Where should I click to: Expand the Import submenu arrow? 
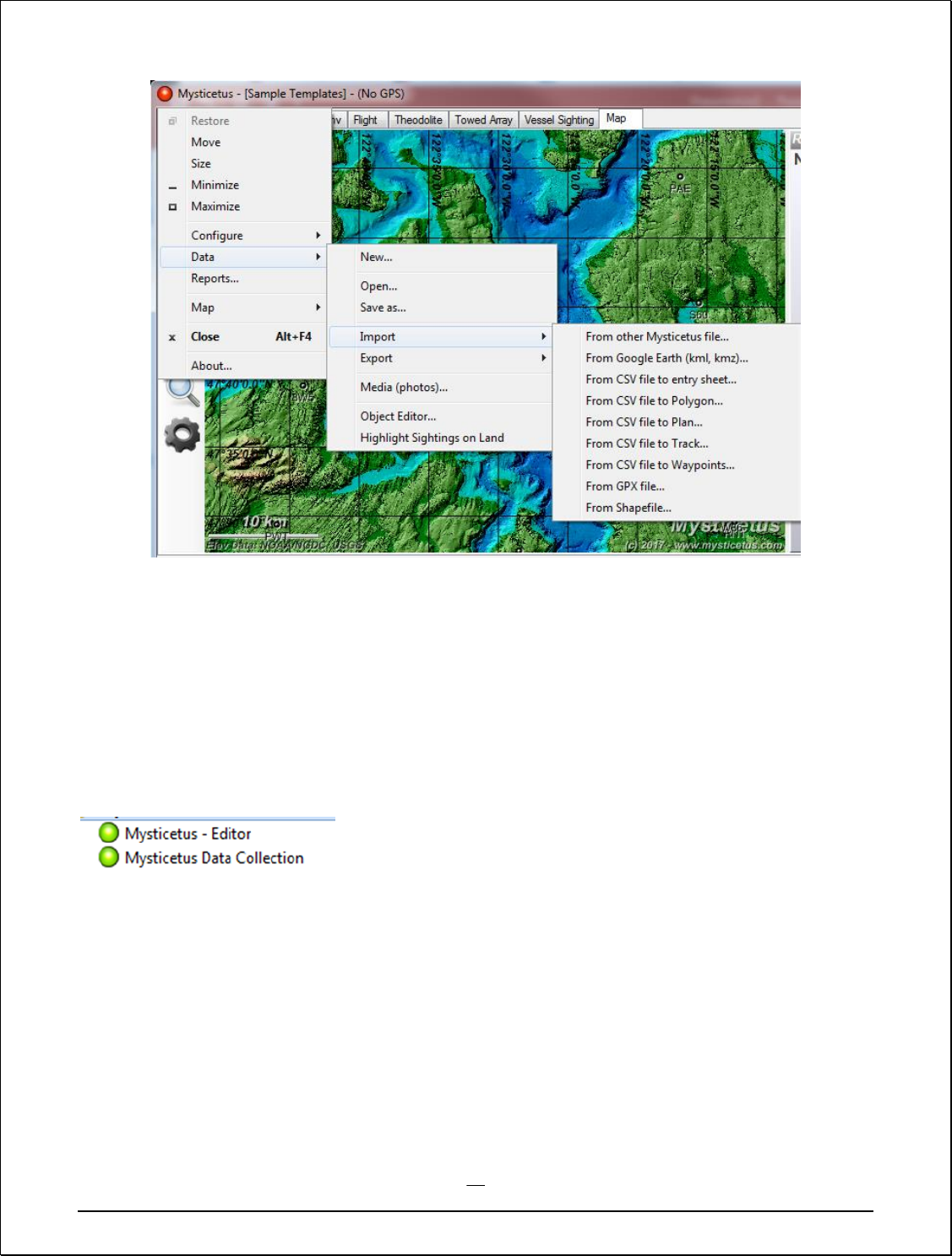coord(544,336)
